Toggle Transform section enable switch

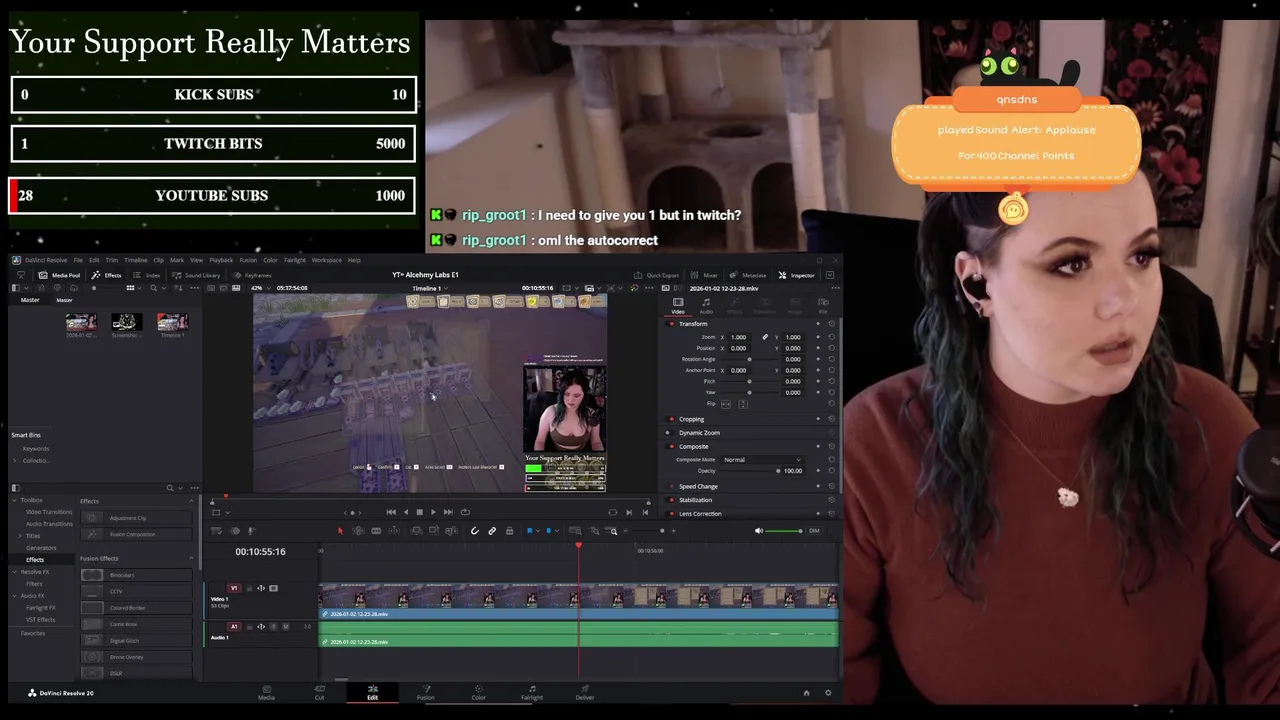click(x=671, y=324)
